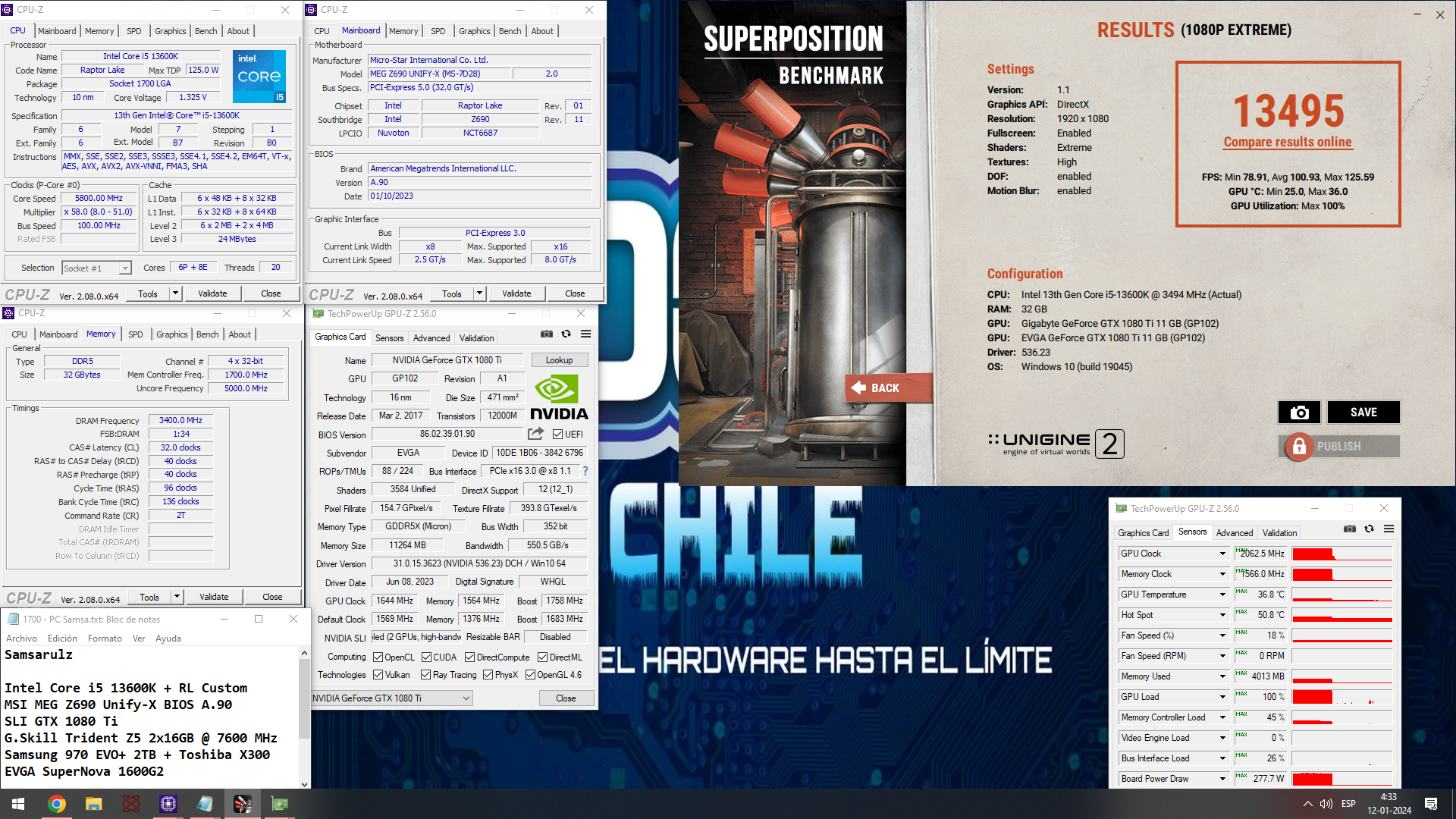Open the volume control in system tray

1326,804
